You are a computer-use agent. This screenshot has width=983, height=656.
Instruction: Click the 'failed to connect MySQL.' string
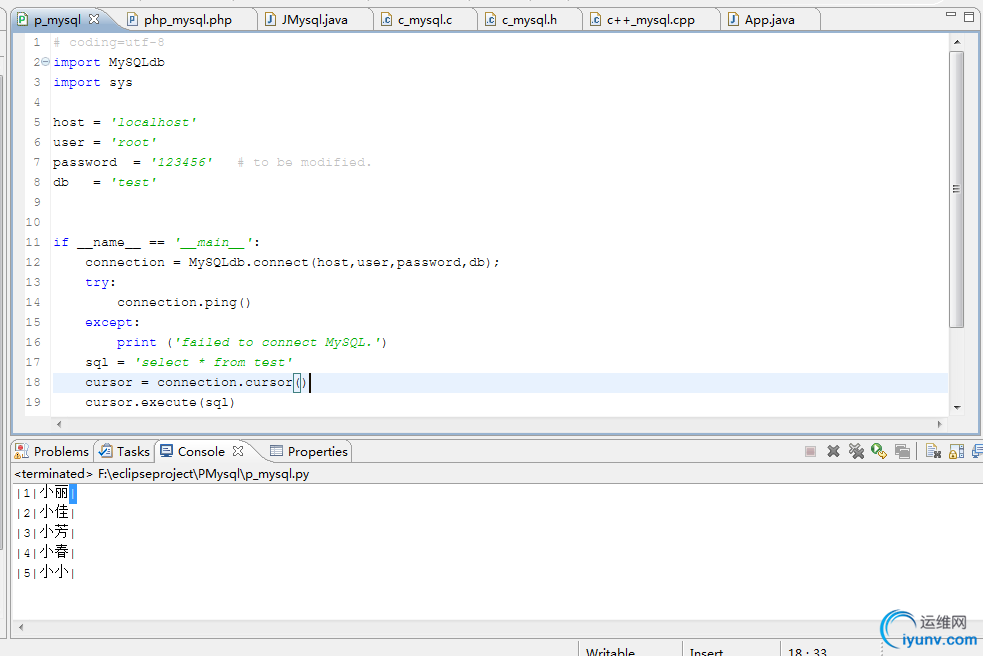point(278,342)
